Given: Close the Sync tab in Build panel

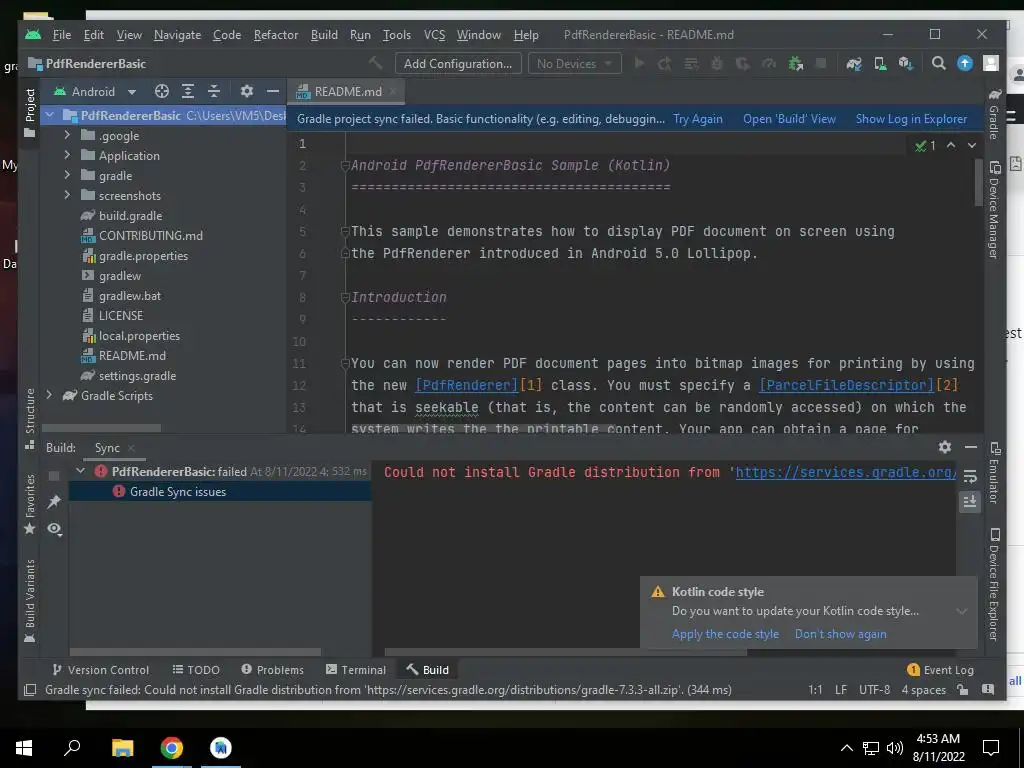Looking at the screenshot, I should tap(131, 447).
